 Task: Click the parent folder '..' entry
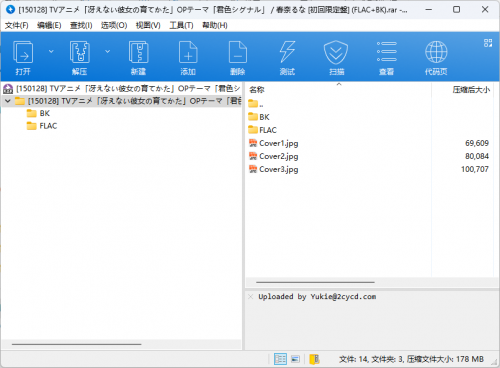(256, 104)
